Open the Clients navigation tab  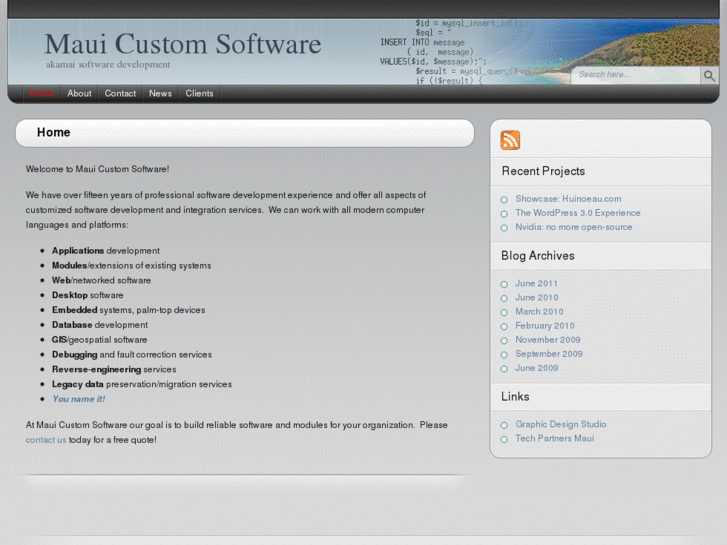pos(199,93)
